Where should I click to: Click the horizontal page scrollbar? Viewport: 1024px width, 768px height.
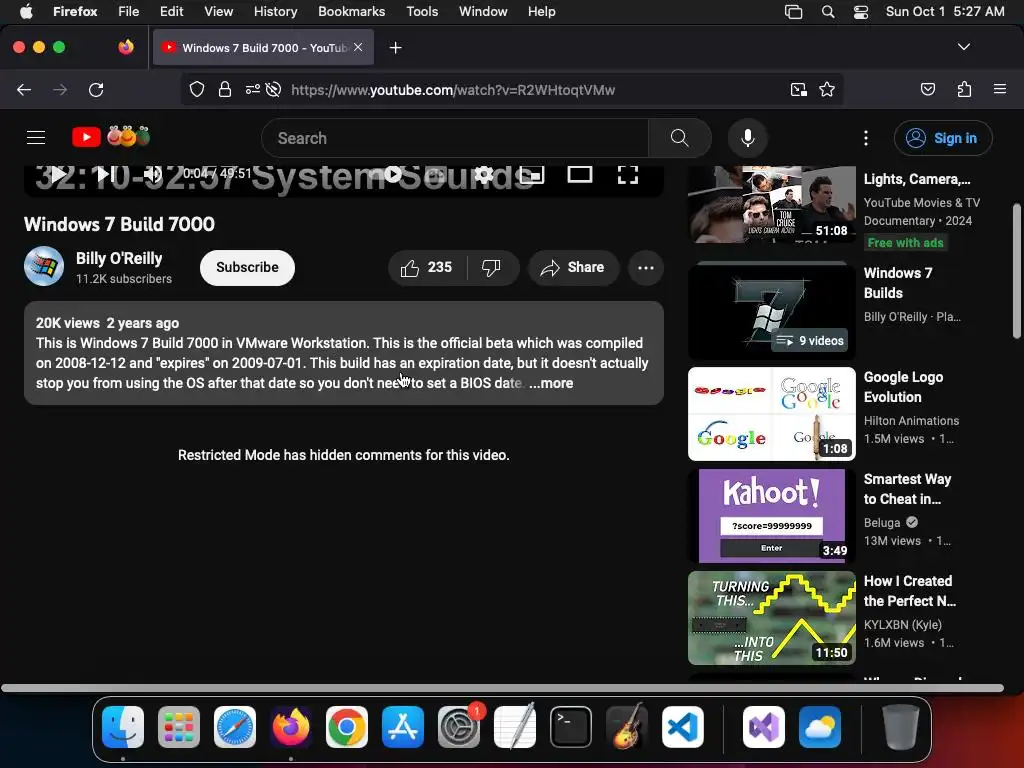[x=502, y=688]
